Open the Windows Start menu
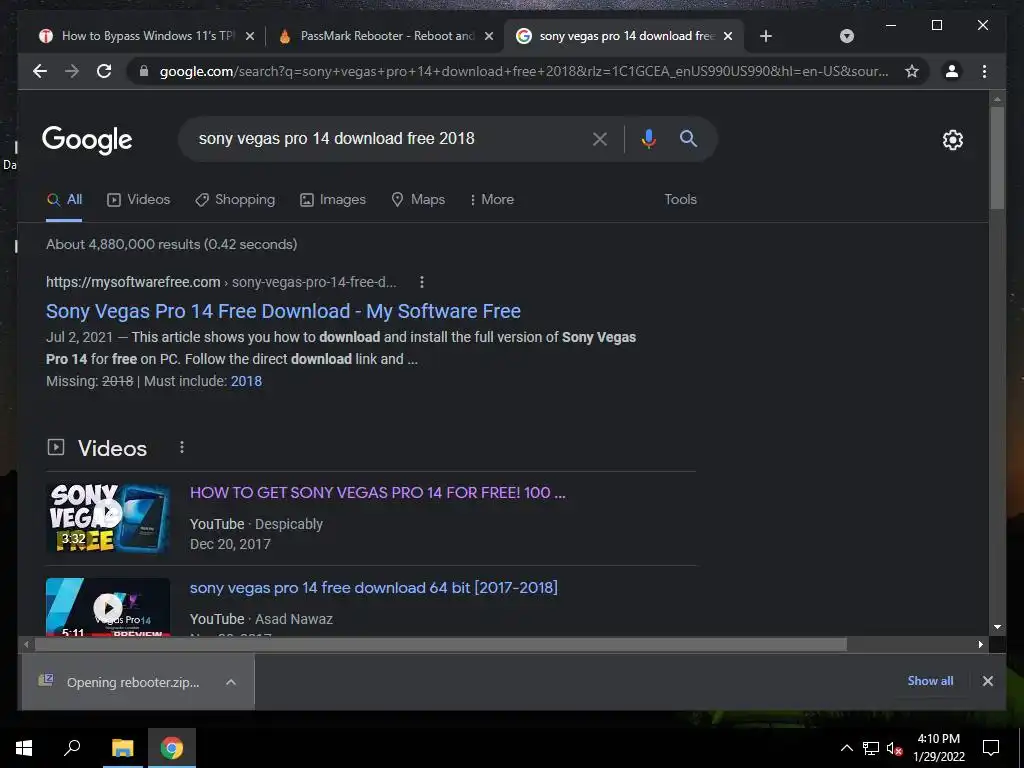 point(24,748)
